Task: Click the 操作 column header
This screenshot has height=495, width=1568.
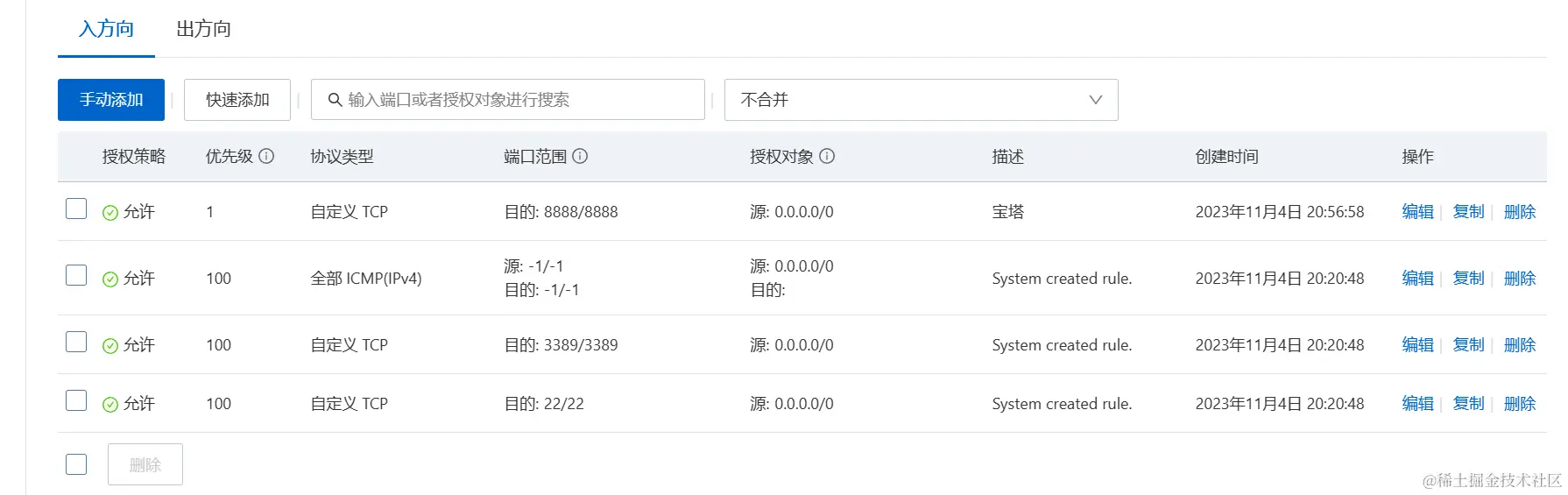Action: [x=1417, y=157]
